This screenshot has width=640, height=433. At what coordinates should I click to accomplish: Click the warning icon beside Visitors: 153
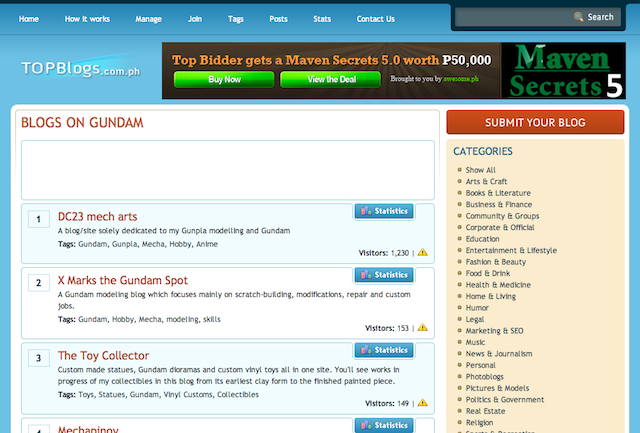pyautogui.click(x=422, y=327)
